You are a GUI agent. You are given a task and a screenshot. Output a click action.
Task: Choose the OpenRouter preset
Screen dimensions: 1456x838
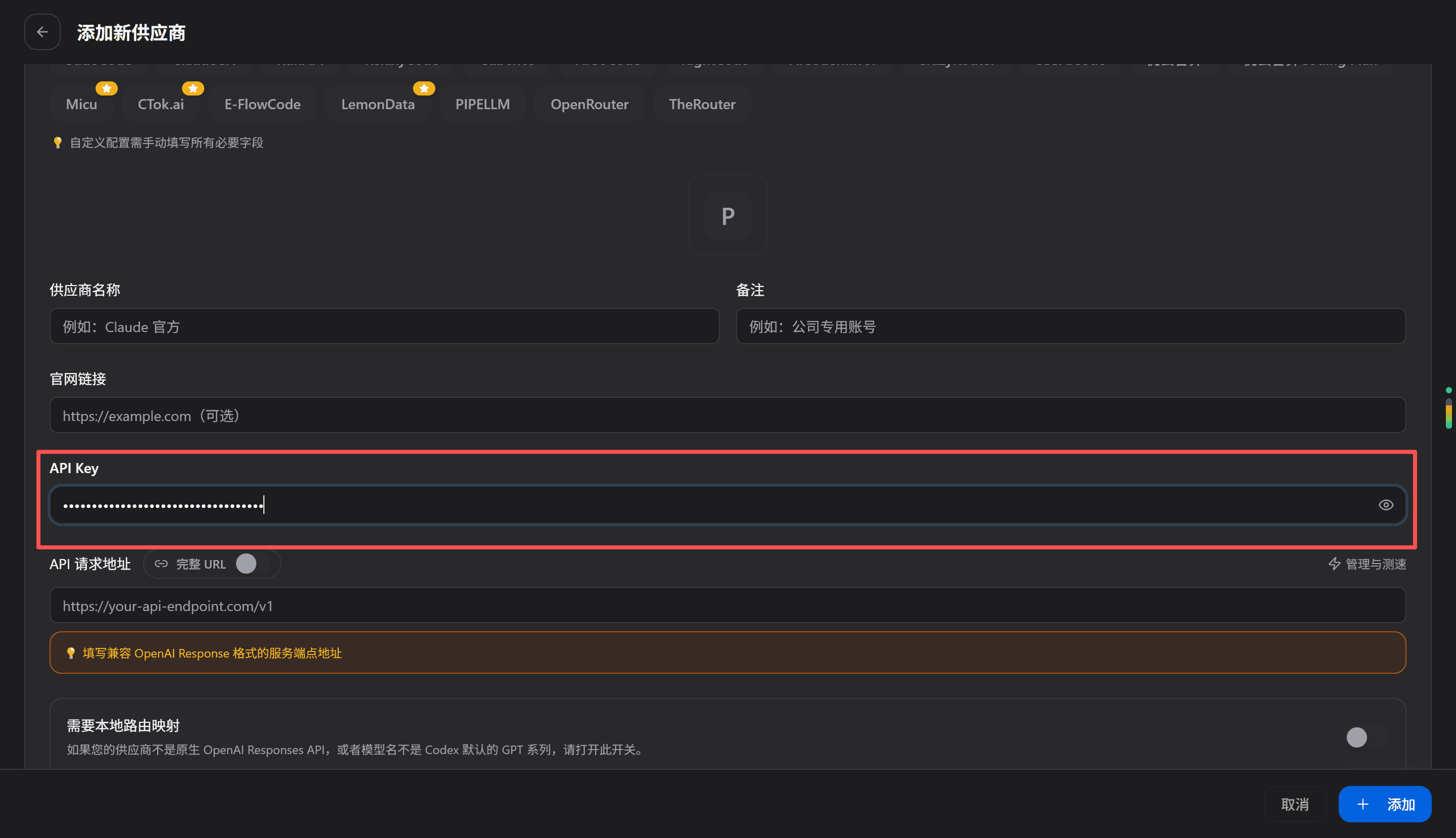[589, 104]
